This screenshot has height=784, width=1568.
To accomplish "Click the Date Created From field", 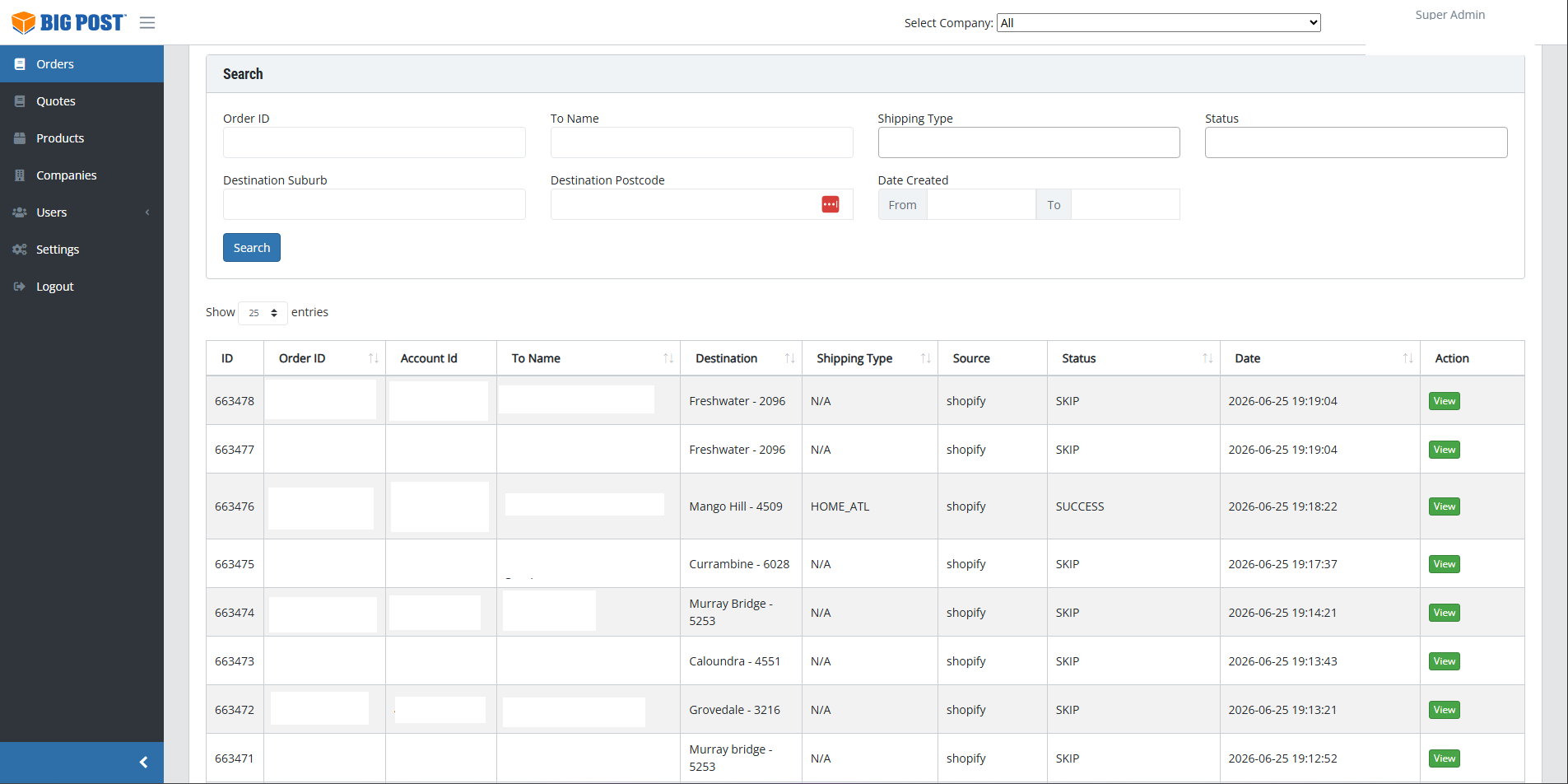I will pos(981,204).
